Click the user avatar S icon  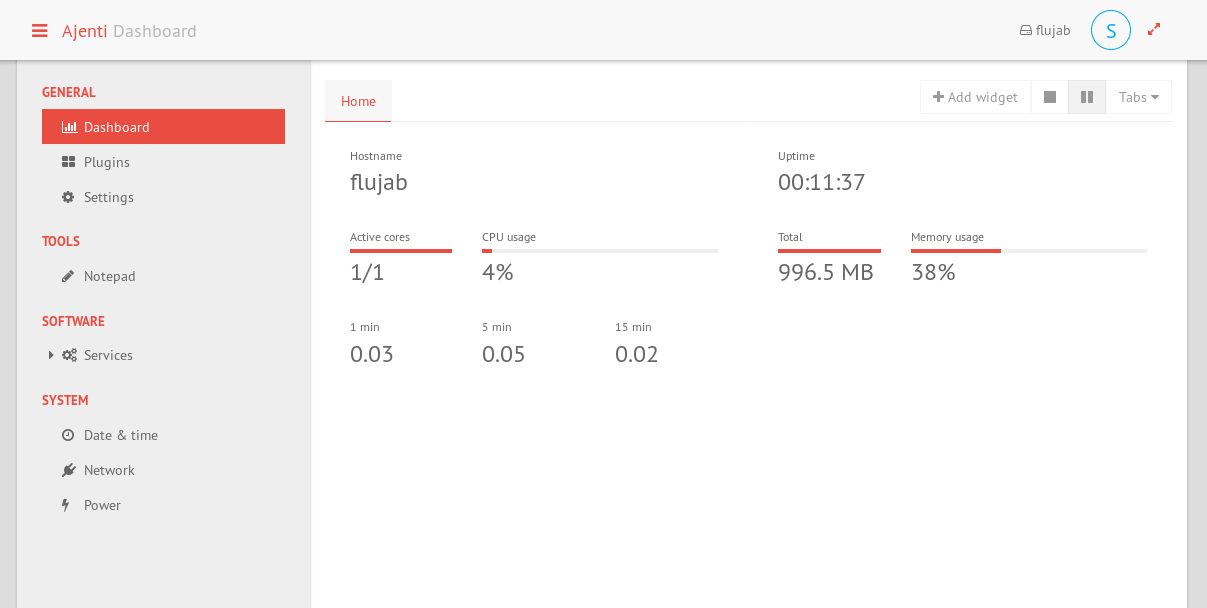(x=1110, y=30)
